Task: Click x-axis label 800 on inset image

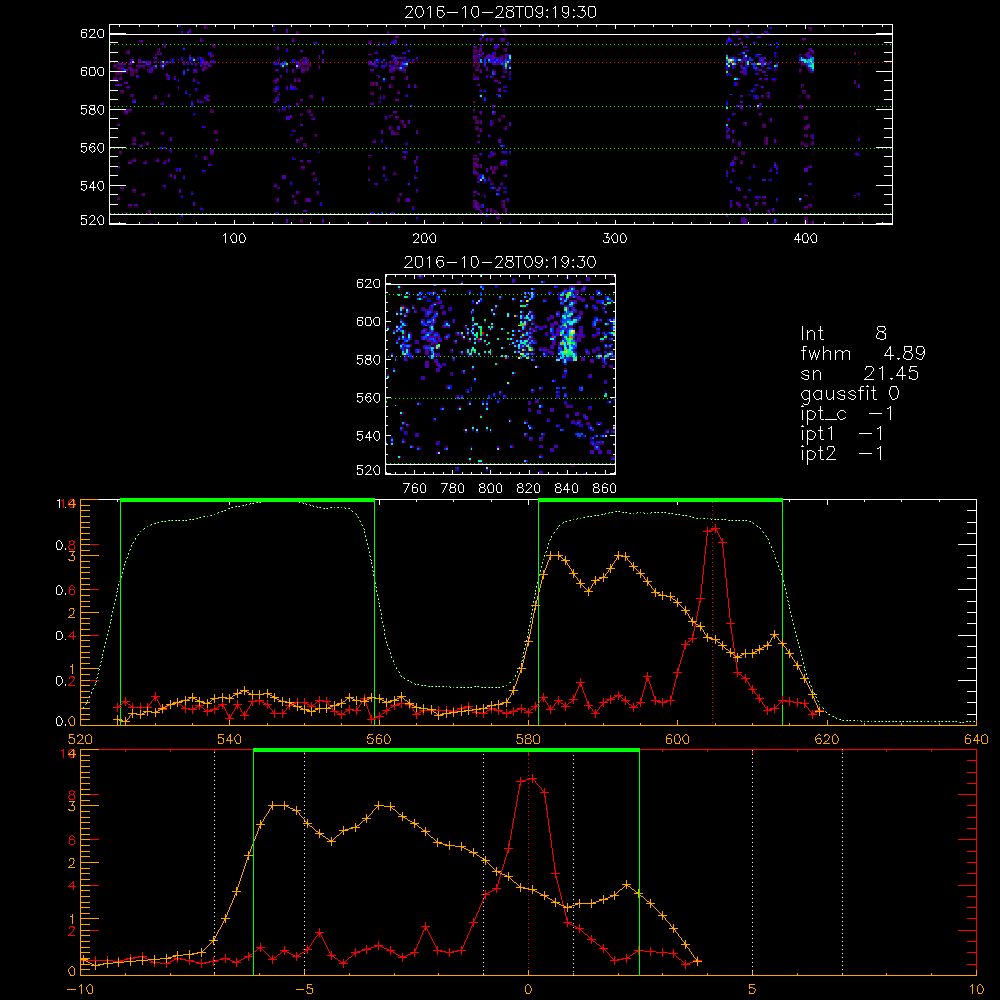Action: [490, 489]
